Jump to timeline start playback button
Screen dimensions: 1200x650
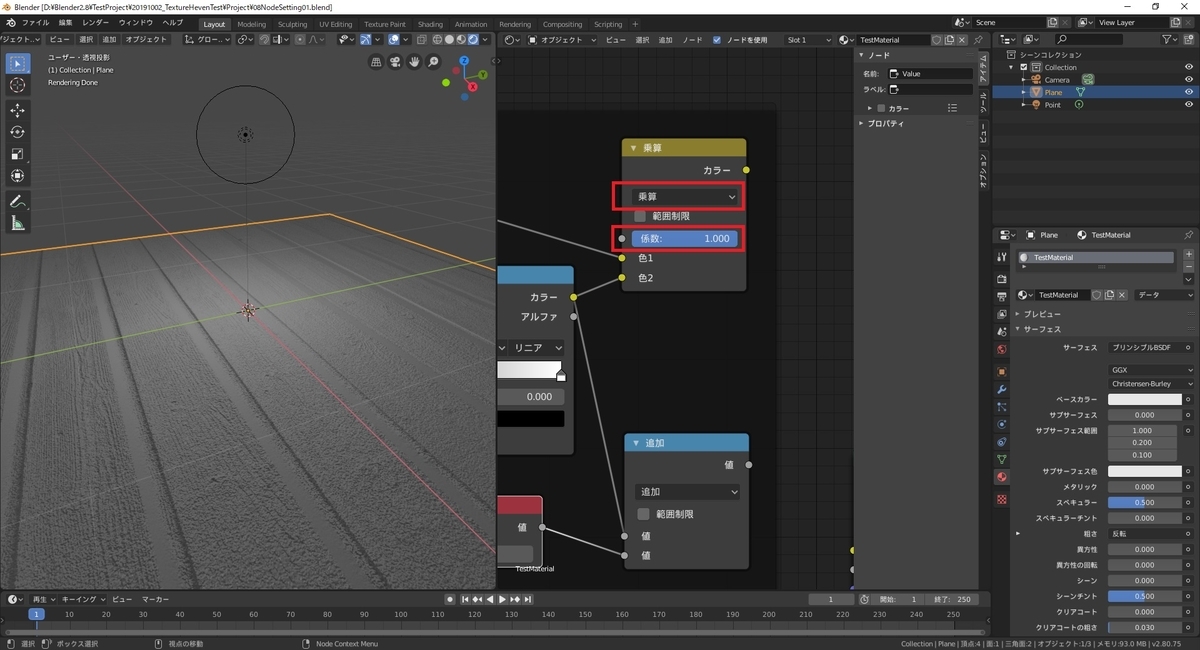466,599
